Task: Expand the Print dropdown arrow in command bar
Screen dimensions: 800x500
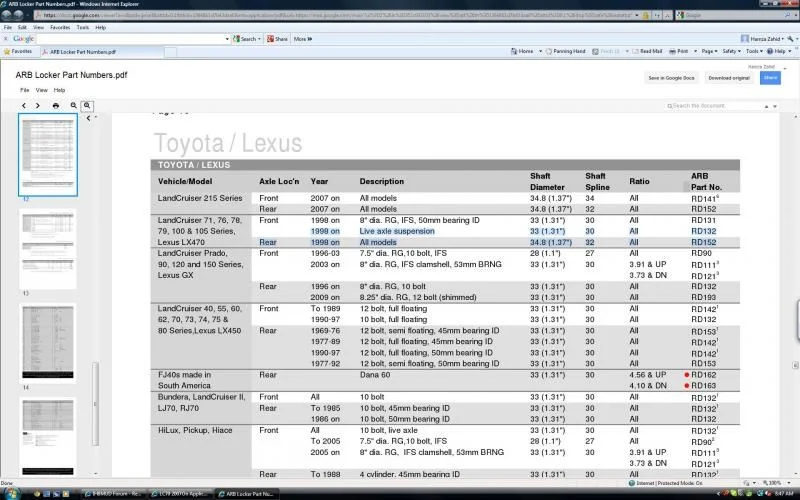Action: point(695,52)
